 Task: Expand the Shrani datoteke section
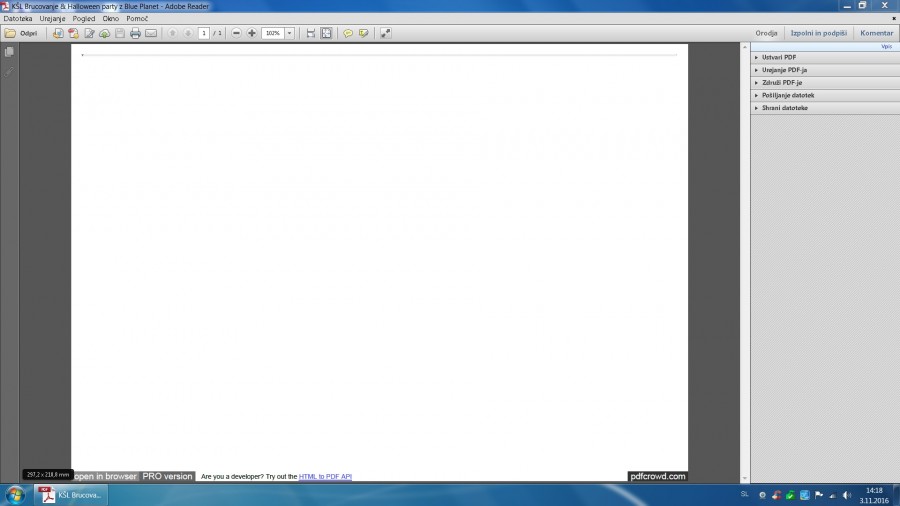click(x=784, y=108)
